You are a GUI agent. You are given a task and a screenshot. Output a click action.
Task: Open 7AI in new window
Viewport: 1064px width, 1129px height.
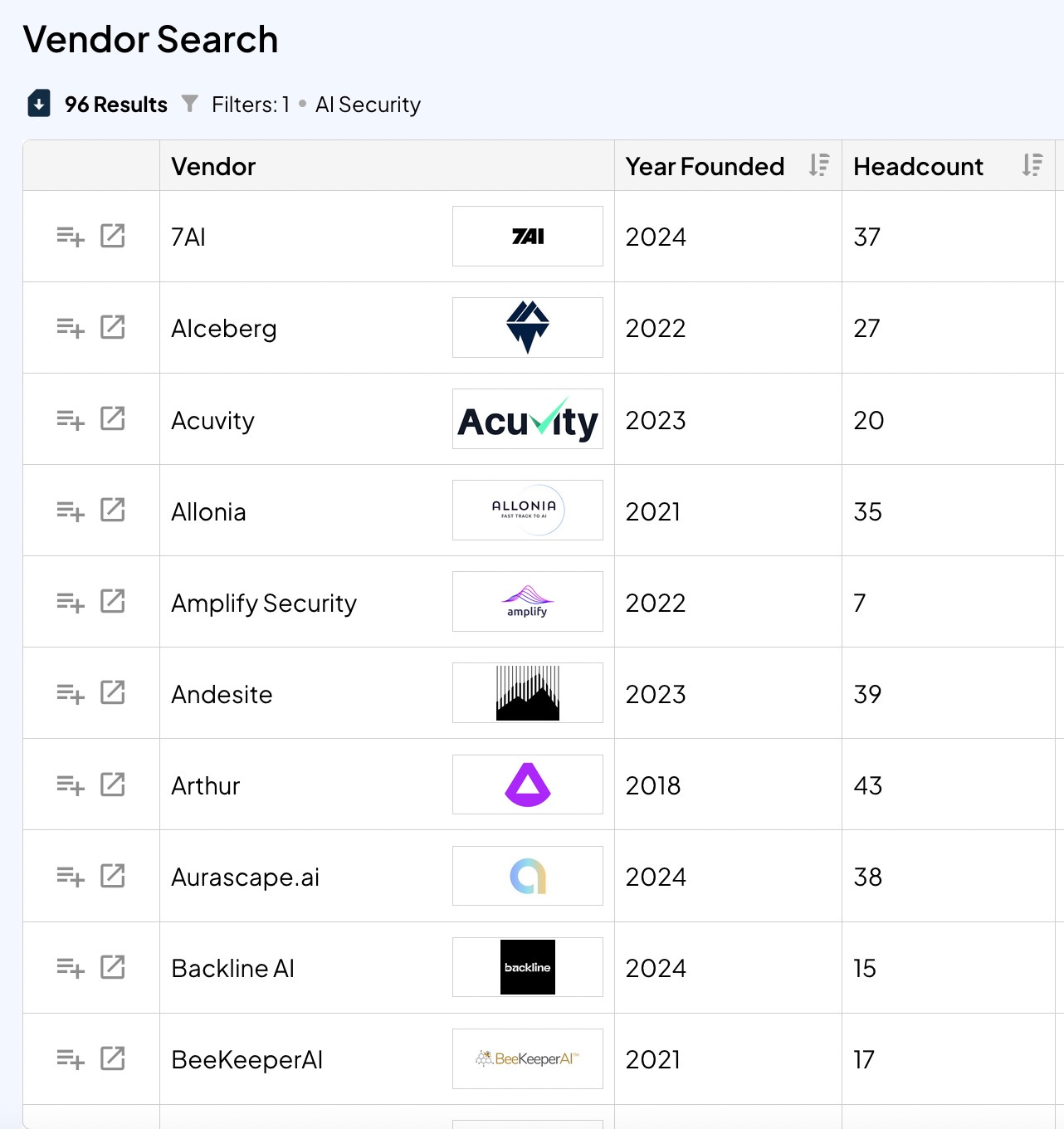113,236
